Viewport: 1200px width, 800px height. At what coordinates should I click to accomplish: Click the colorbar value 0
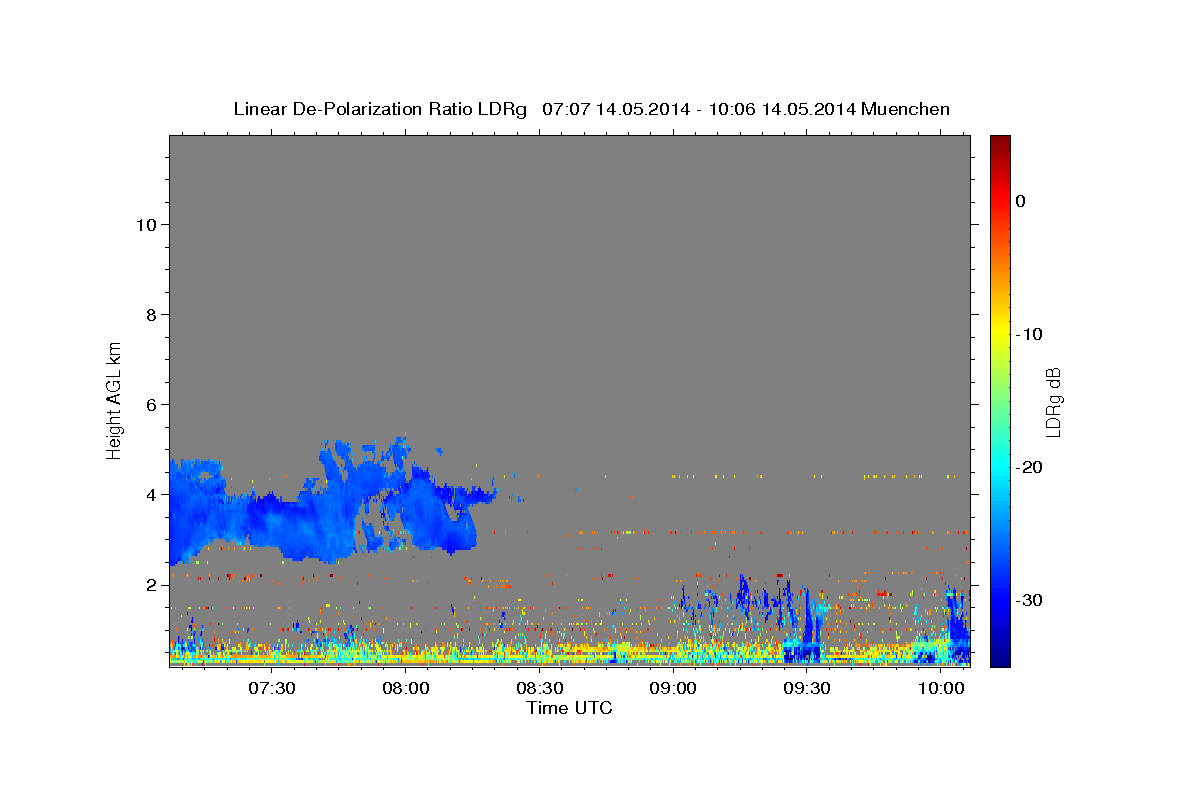click(1021, 201)
